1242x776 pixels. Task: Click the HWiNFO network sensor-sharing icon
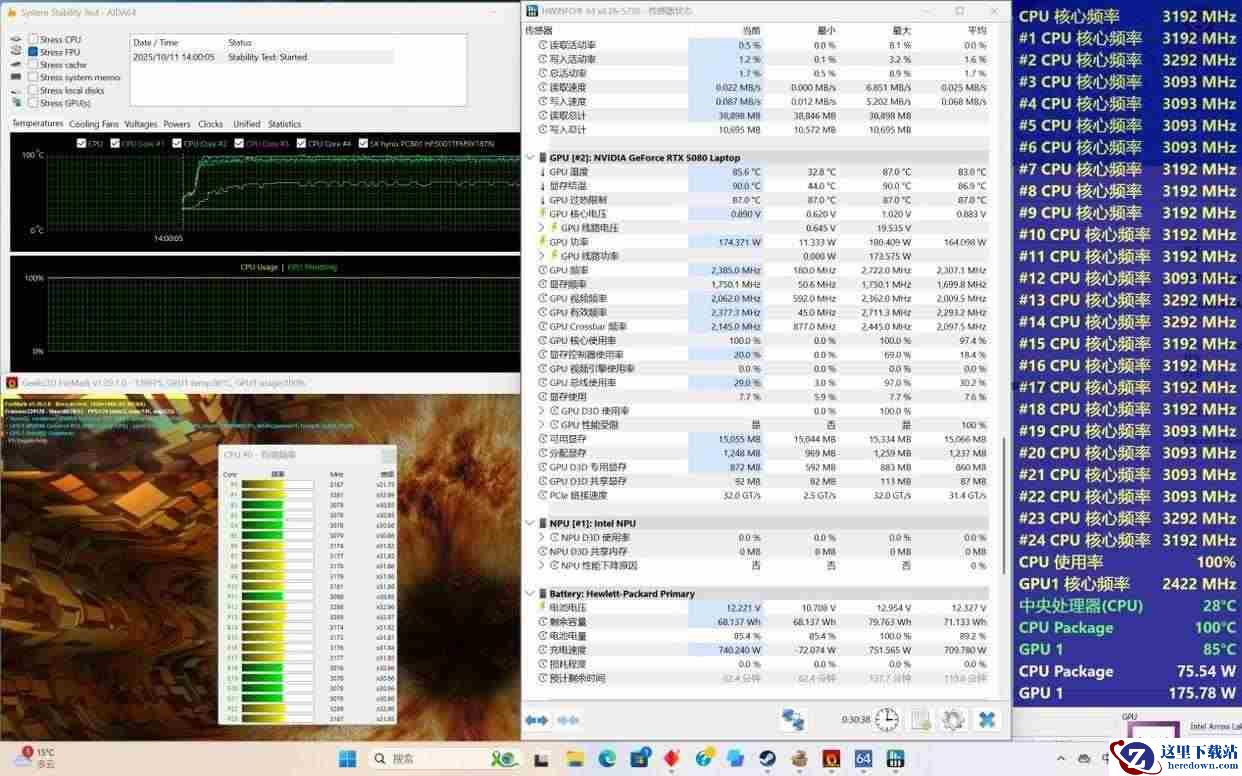pos(794,720)
